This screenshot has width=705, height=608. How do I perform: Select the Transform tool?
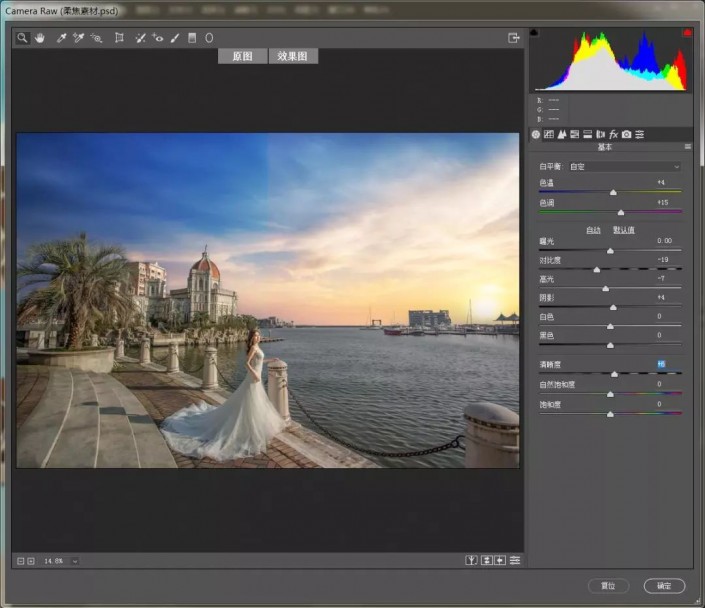click(x=119, y=38)
